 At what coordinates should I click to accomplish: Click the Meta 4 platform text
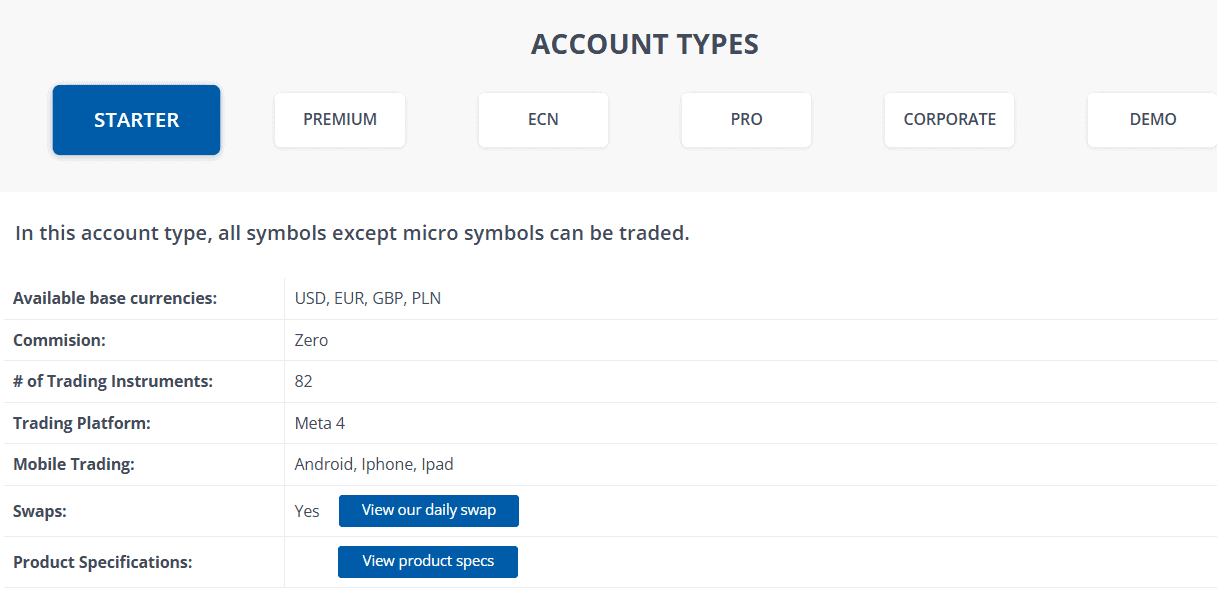[x=320, y=422]
